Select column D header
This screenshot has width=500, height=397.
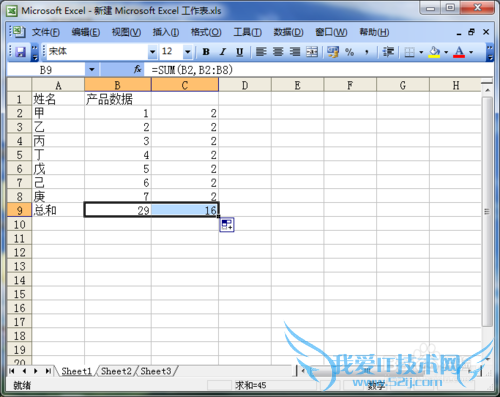point(245,85)
